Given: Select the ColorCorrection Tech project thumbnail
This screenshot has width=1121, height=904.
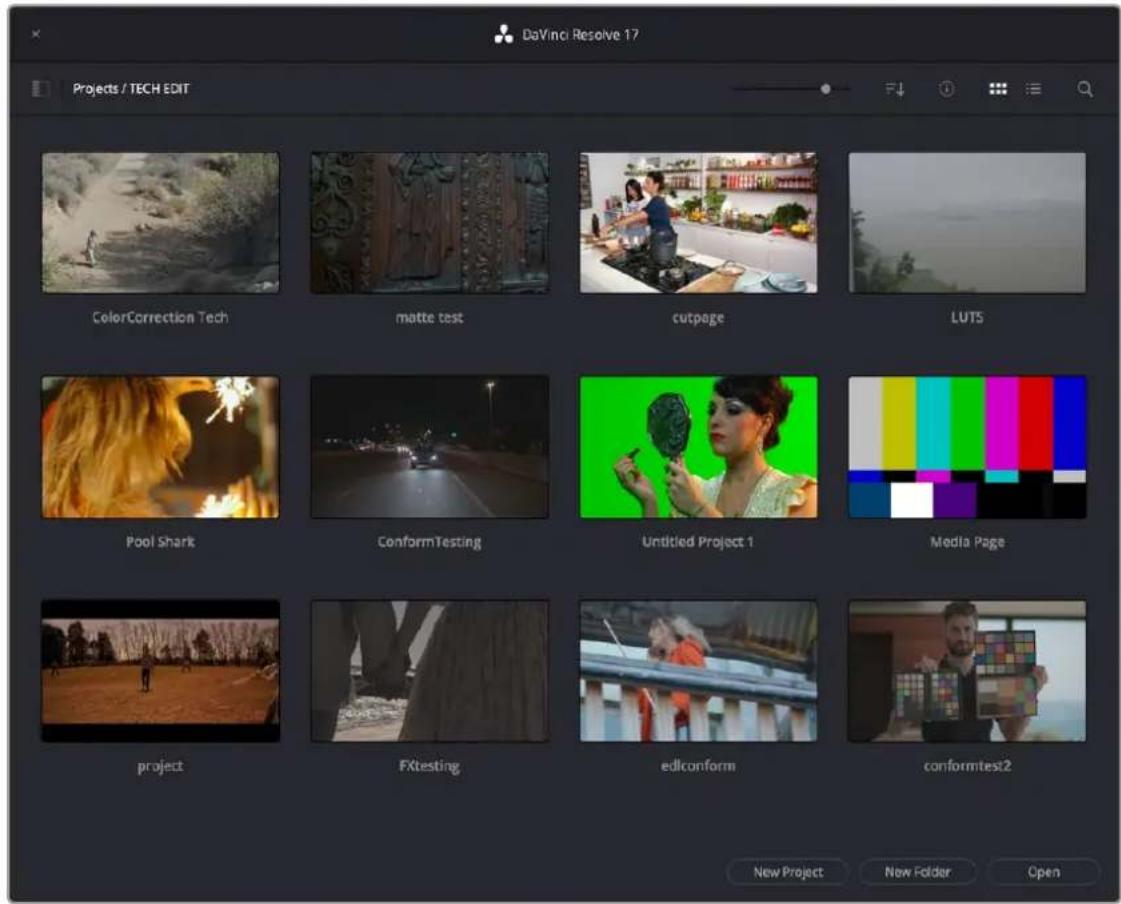Looking at the screenshot, I should click(x=160, y=222).
